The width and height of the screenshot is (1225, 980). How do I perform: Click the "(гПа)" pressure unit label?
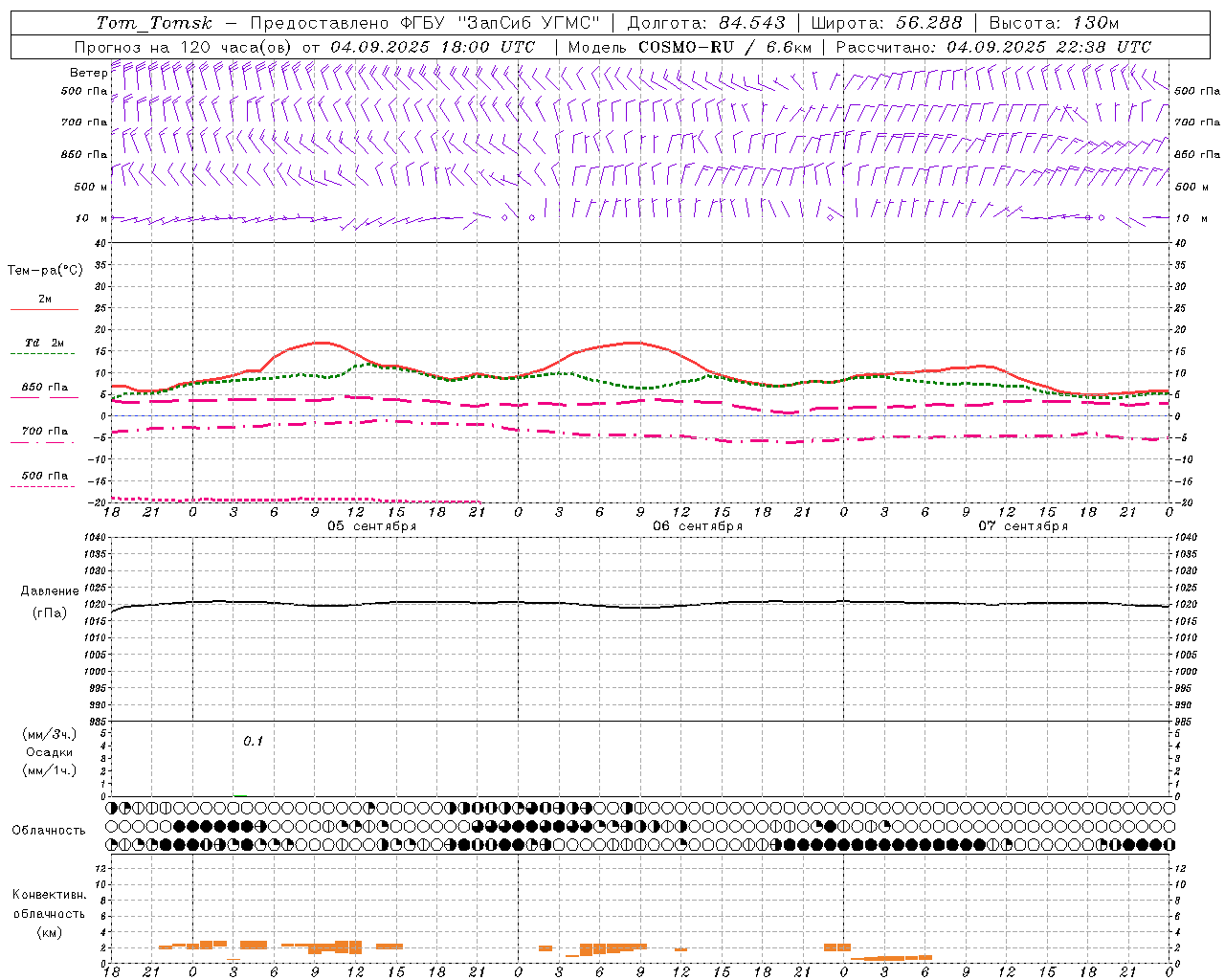(x=50, y=613)
